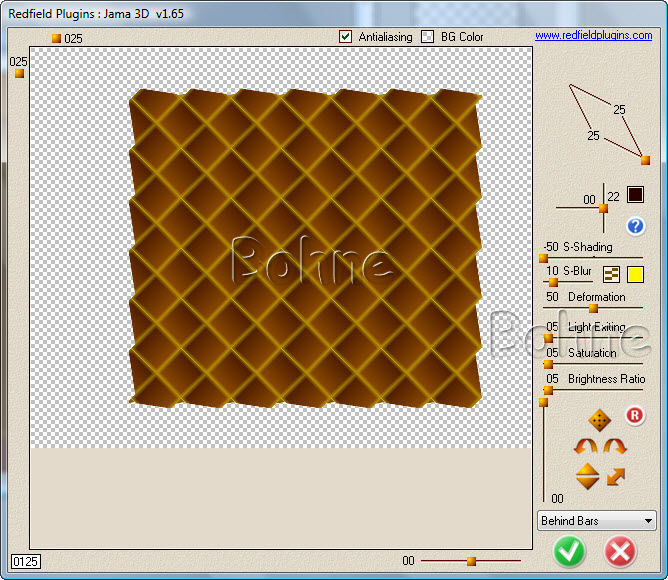
Task: Click the random dice icon
Action: pos(599,420)
